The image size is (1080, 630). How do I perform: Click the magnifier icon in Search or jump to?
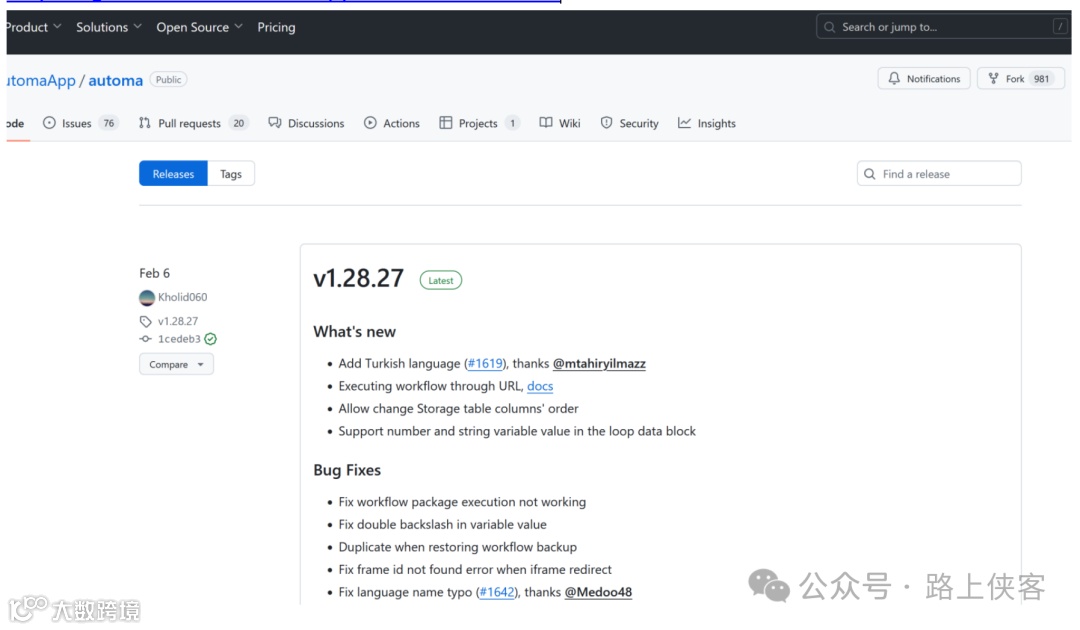click(829, 27)
